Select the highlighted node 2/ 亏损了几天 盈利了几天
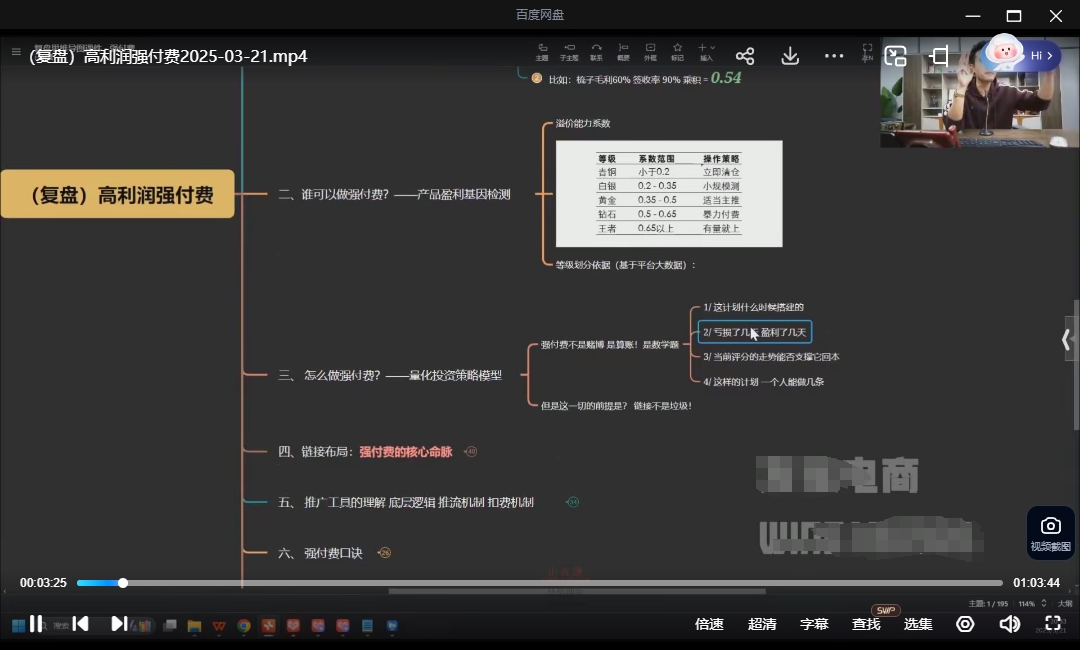1080x650 pixels. (x=755, y=332)
